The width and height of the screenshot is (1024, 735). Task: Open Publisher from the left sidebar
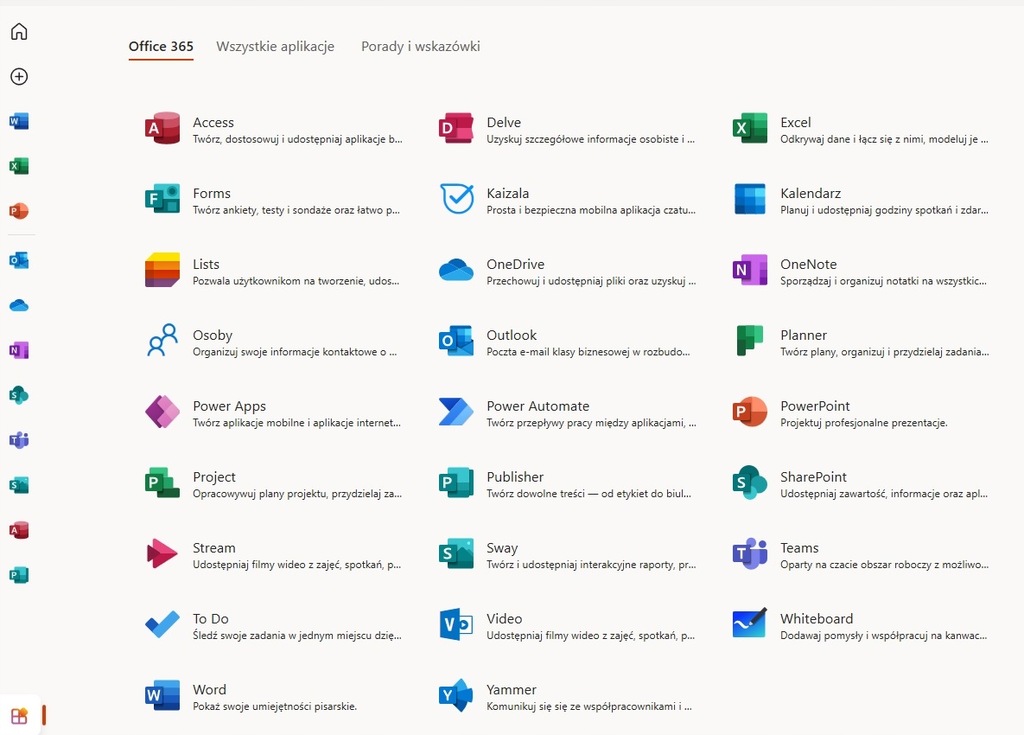coord(19,575)
